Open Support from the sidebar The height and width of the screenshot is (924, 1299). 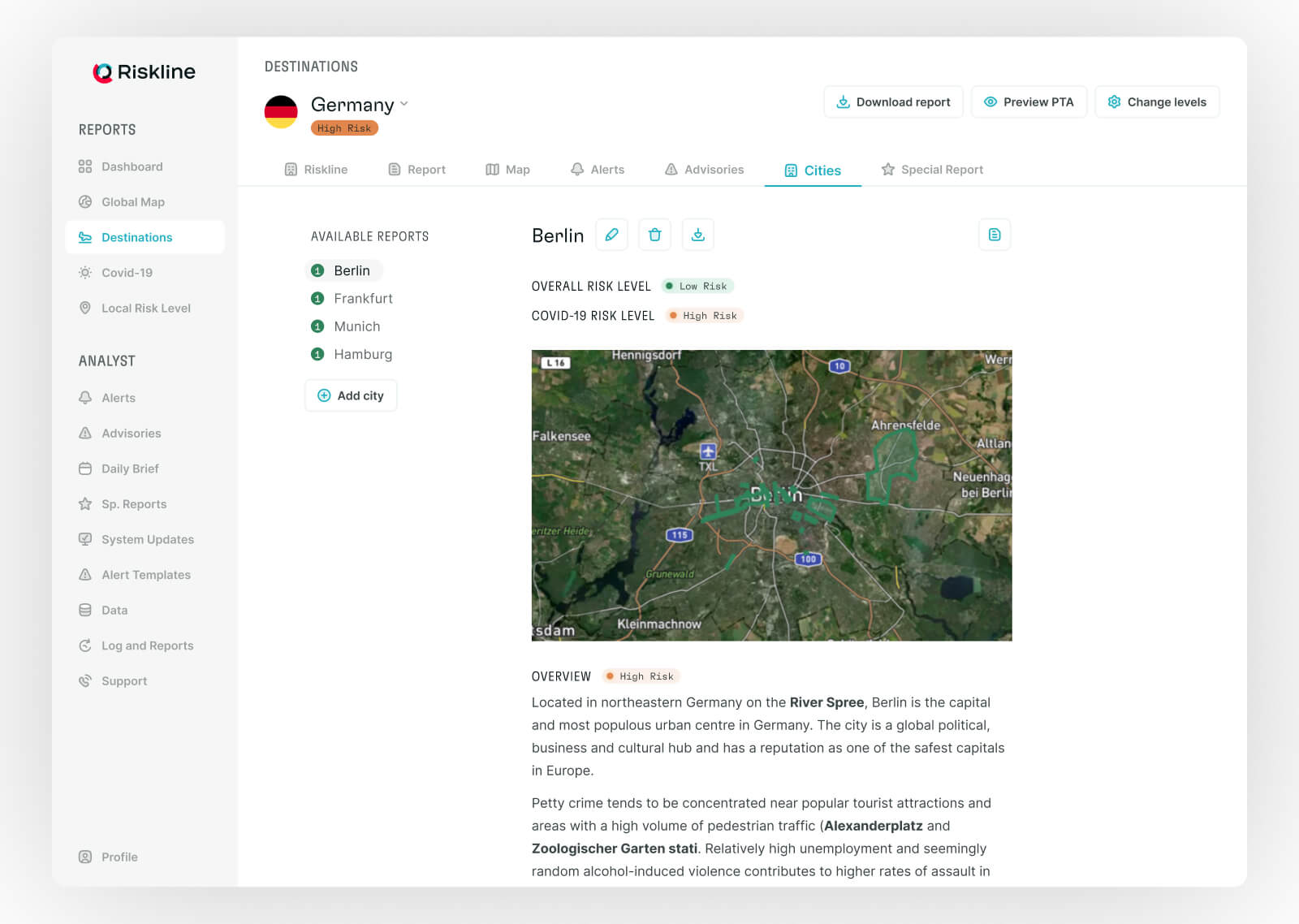point(124,681)
